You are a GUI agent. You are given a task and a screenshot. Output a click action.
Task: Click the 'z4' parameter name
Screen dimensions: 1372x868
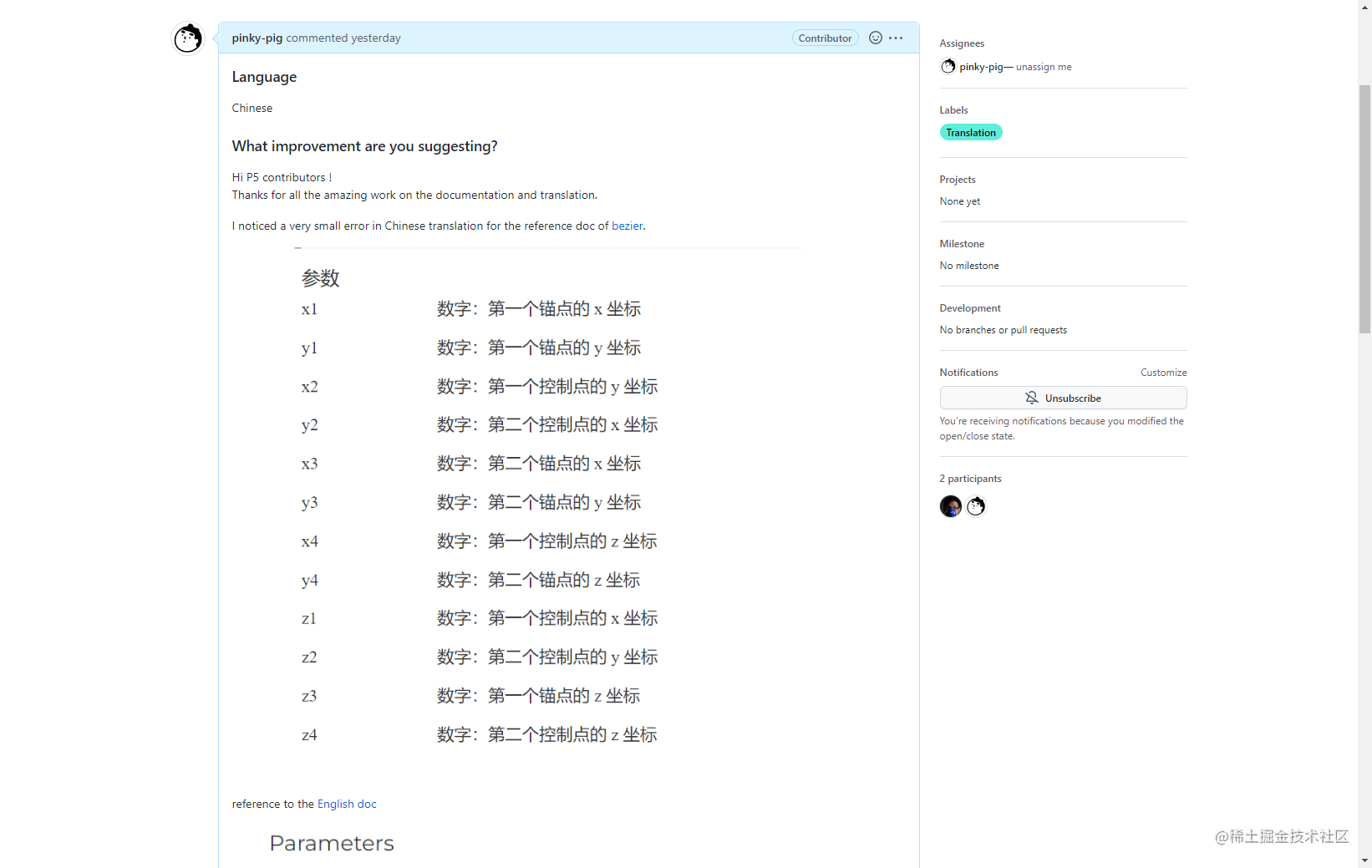coord(309,735)
